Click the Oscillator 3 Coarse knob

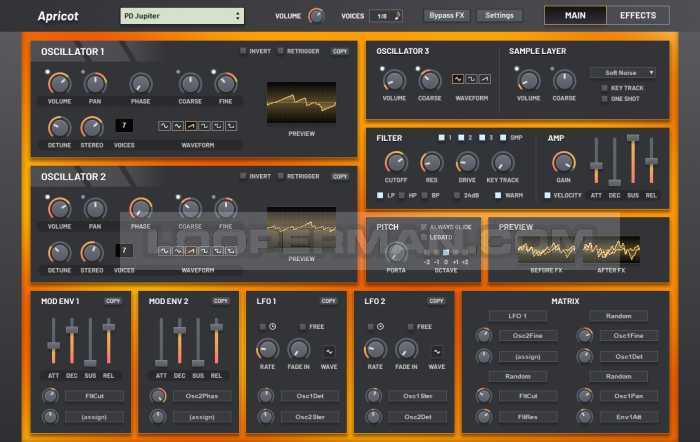click(429, 81)
